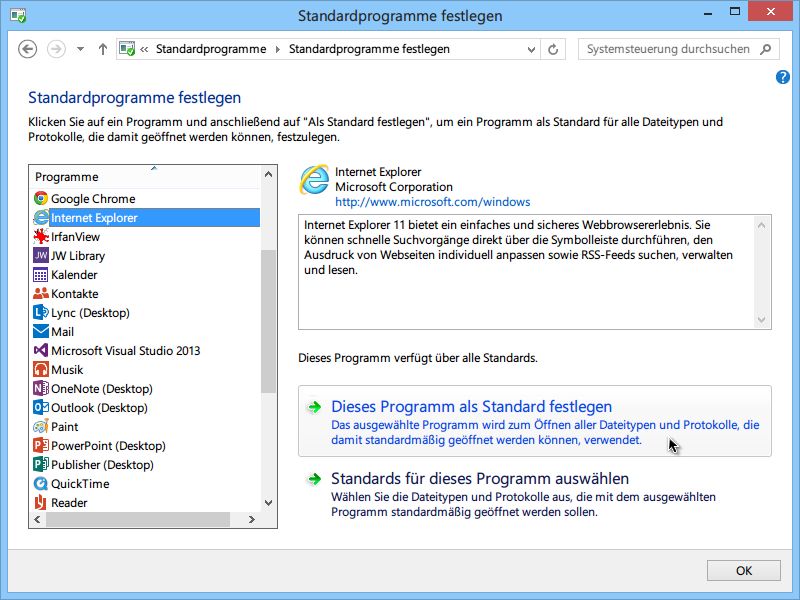Viewport: 800px width, 600px height.
Task: Click the Visual Studio 2013 icon
Action: [x=41, y=351]
